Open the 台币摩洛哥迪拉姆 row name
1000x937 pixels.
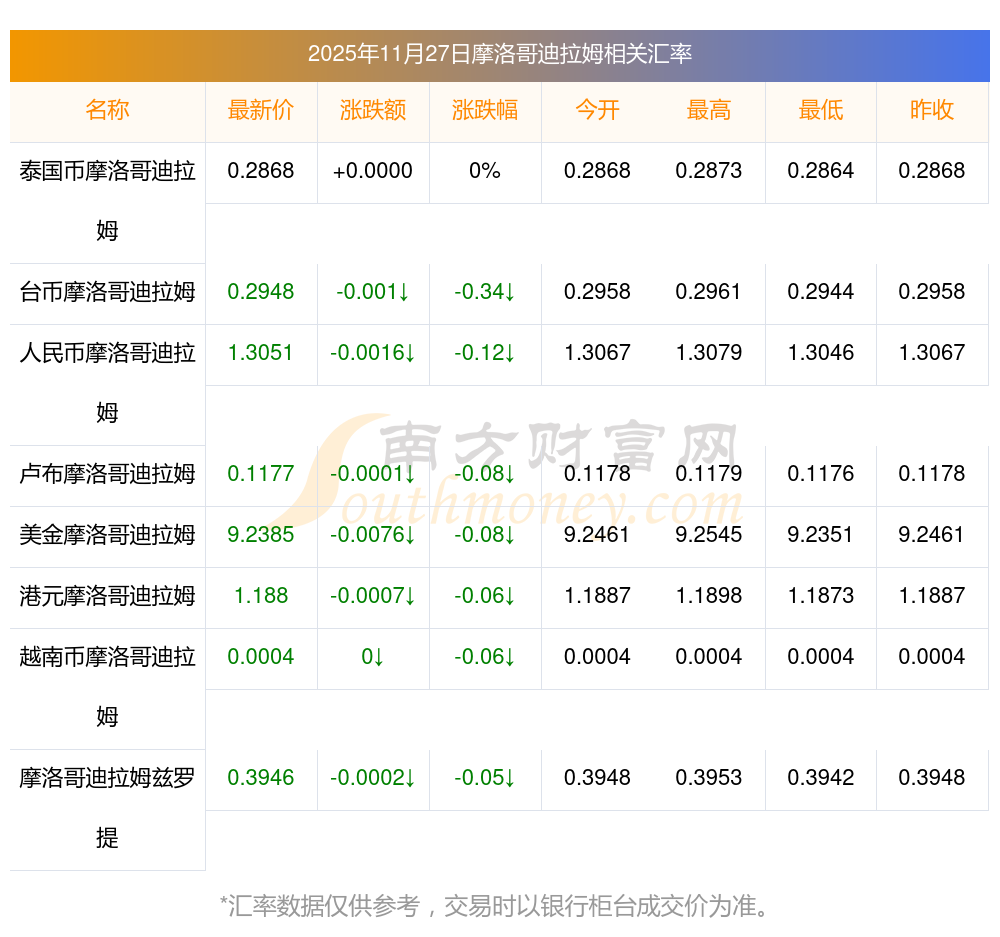pyautogui.click(x=107, y=292)
